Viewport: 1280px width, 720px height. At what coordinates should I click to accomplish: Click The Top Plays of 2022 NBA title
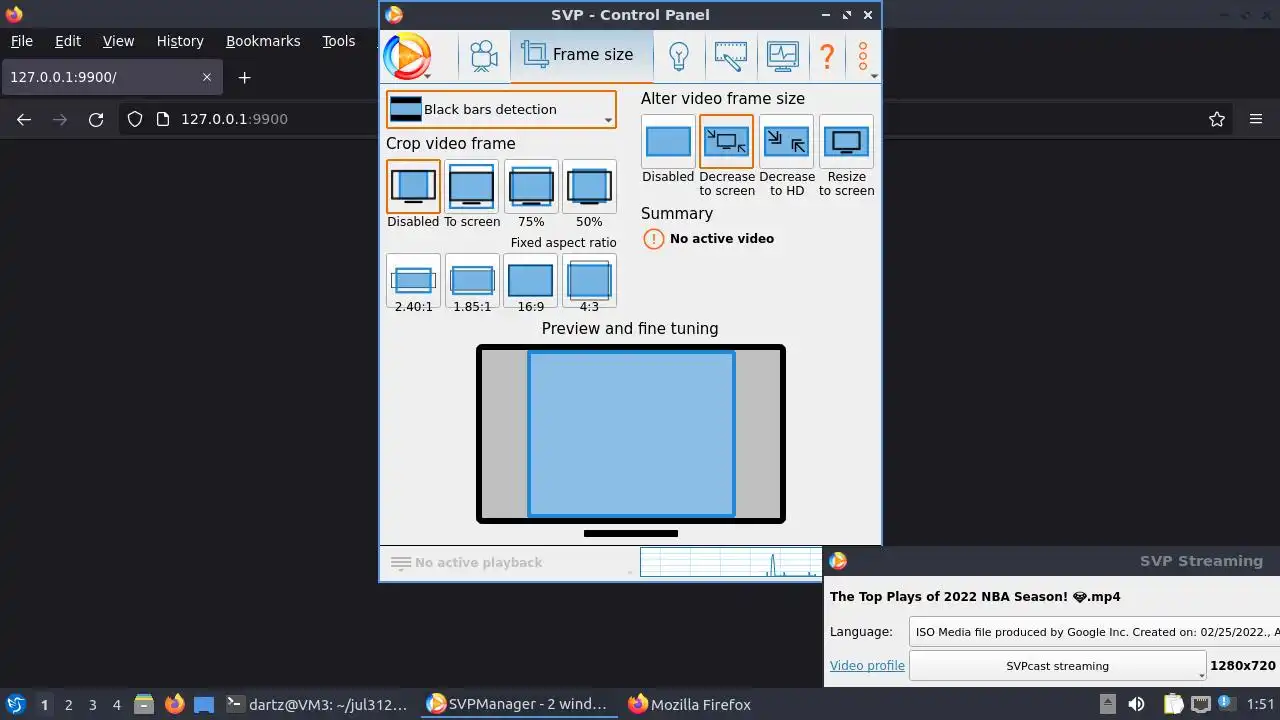975,597
